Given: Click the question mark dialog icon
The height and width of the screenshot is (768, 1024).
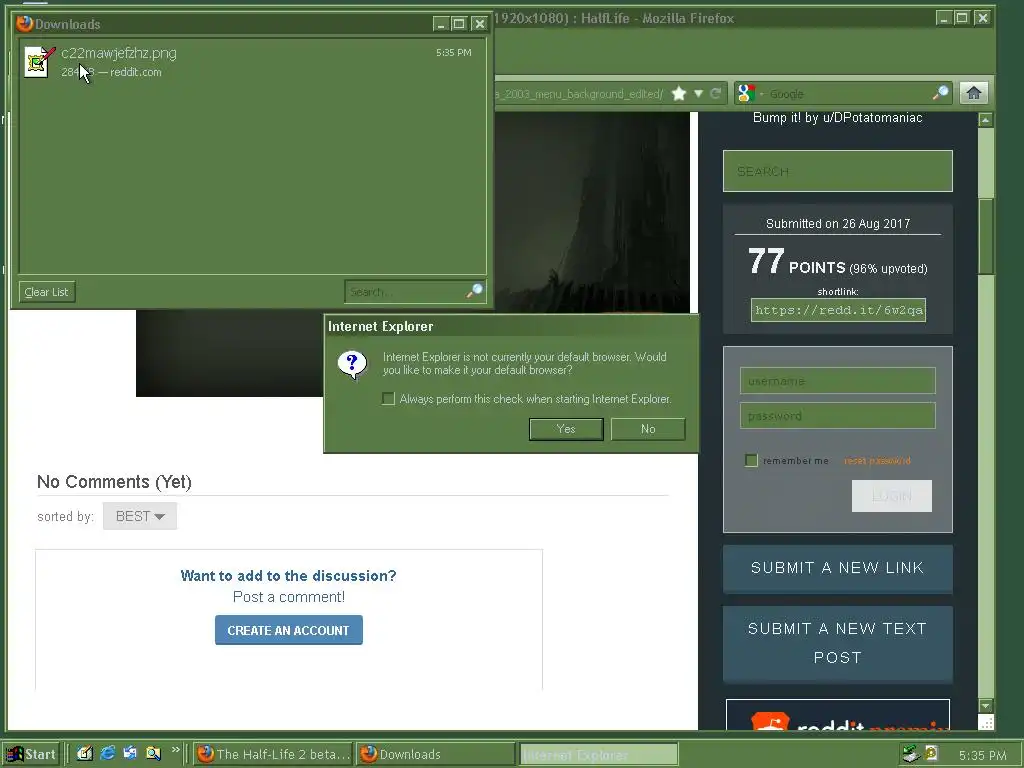Looking at the screenshot, I should pyautogui.click(x=353, y=364).
